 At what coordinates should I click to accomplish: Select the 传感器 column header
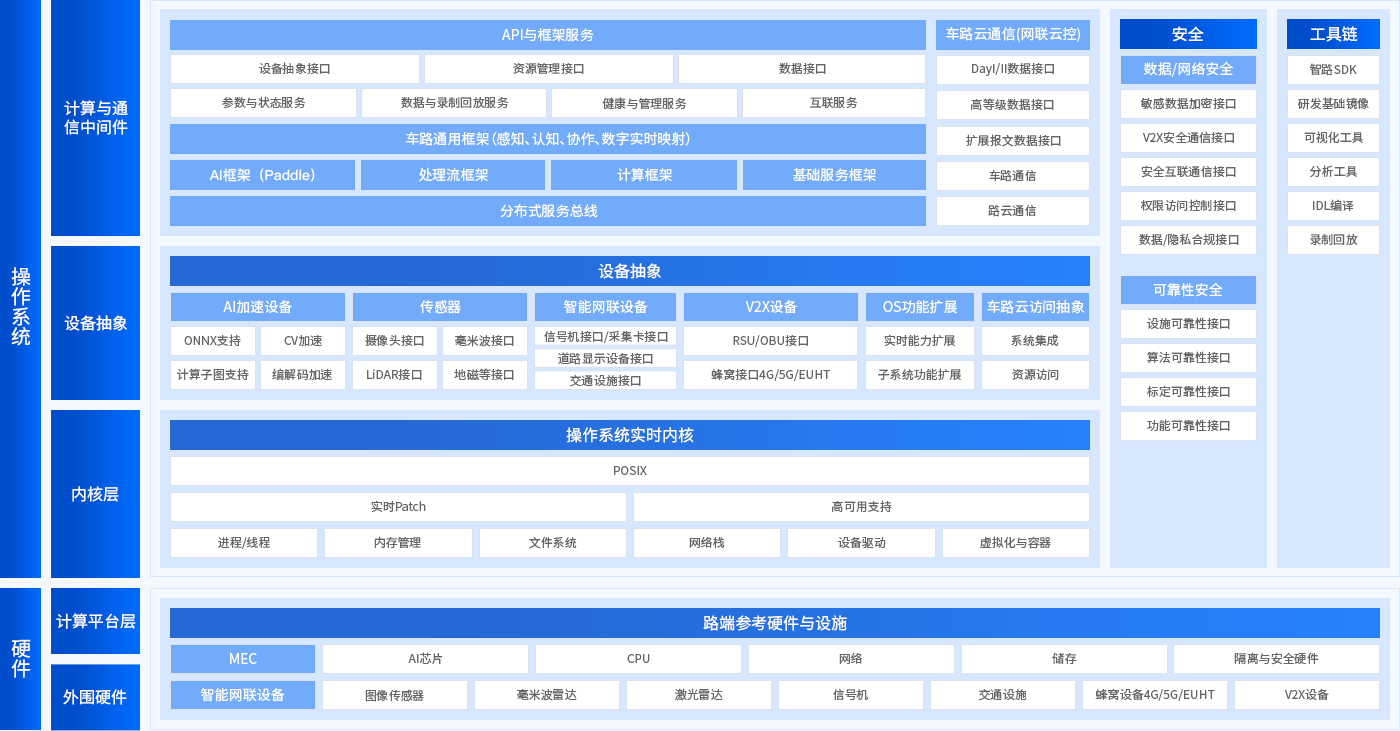point(440,307)
